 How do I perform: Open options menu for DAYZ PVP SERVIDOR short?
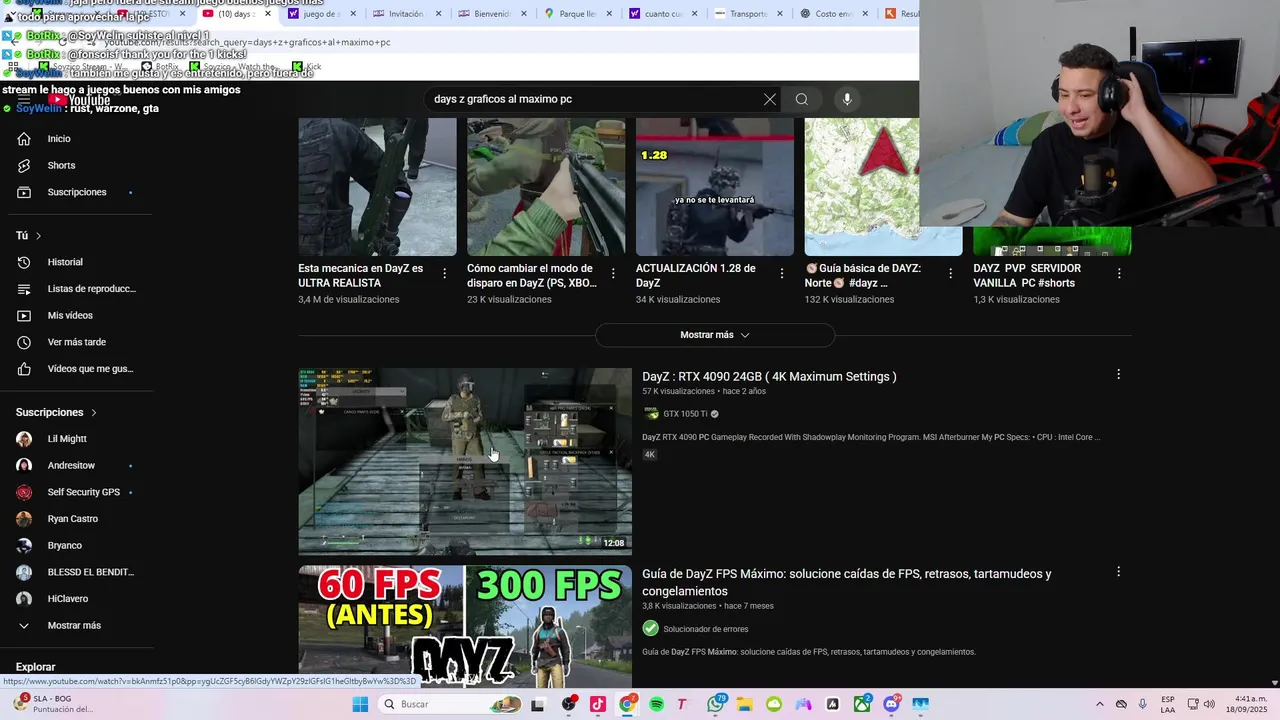[1119, 273]
